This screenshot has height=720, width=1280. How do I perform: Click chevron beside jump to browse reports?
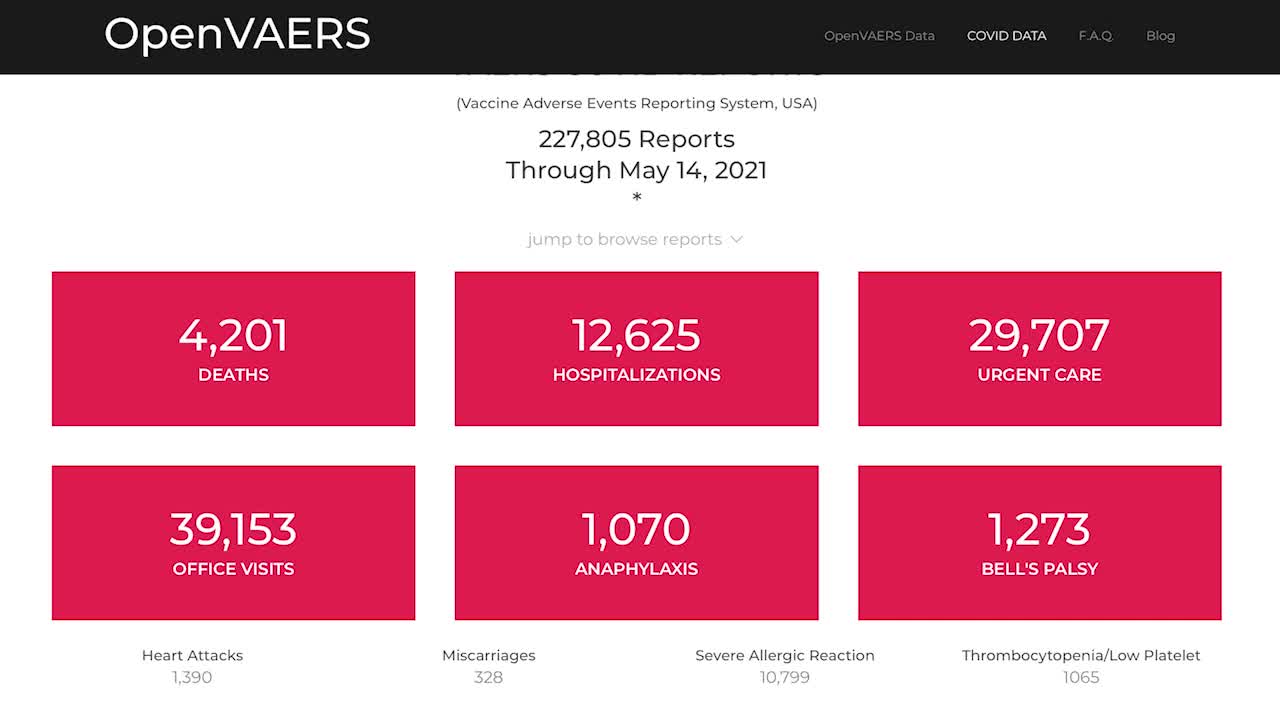(x=737, y=239)
